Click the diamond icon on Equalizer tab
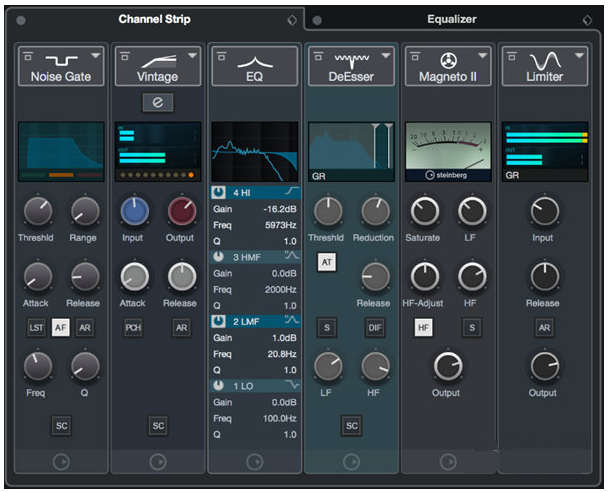 tap(588, 20)
